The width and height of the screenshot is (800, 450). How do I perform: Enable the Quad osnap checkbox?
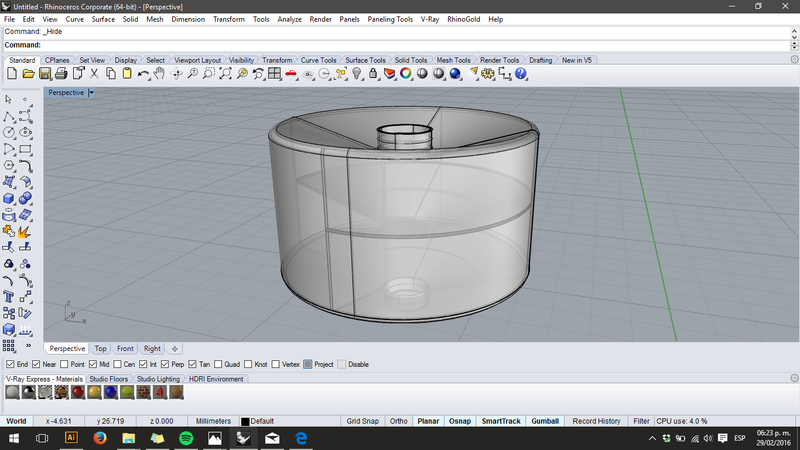click(x=219, y=364)
